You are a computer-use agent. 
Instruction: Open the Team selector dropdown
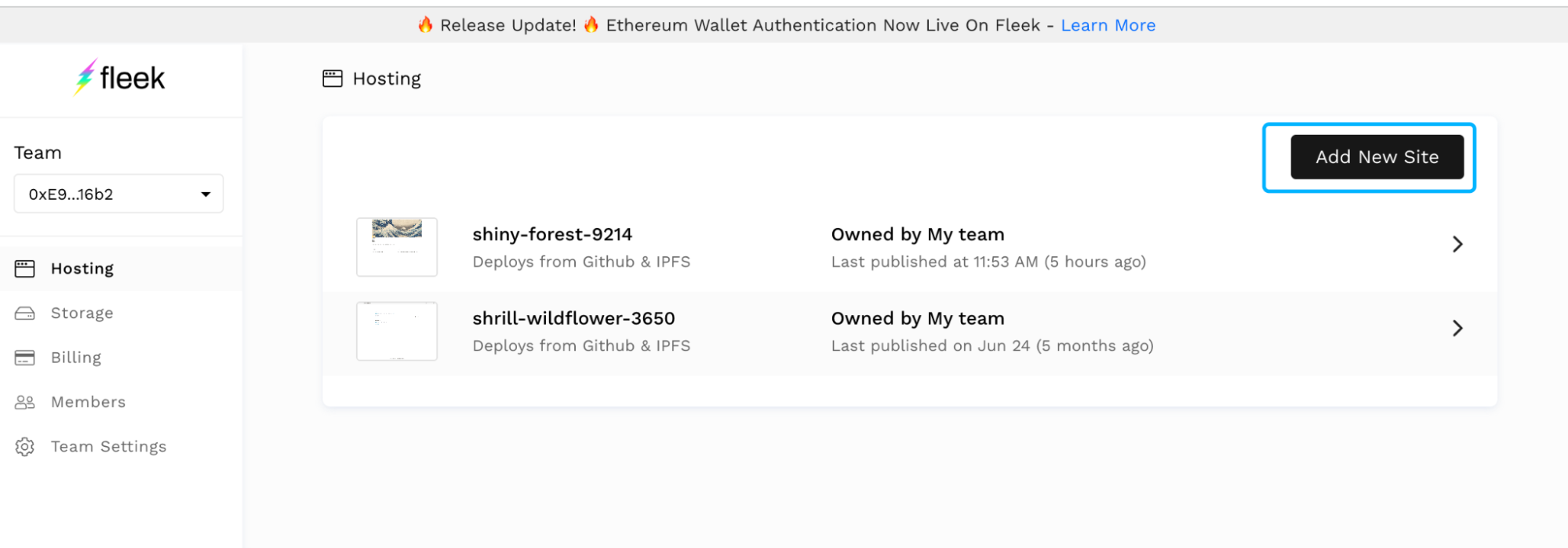(x=118, y=194)
